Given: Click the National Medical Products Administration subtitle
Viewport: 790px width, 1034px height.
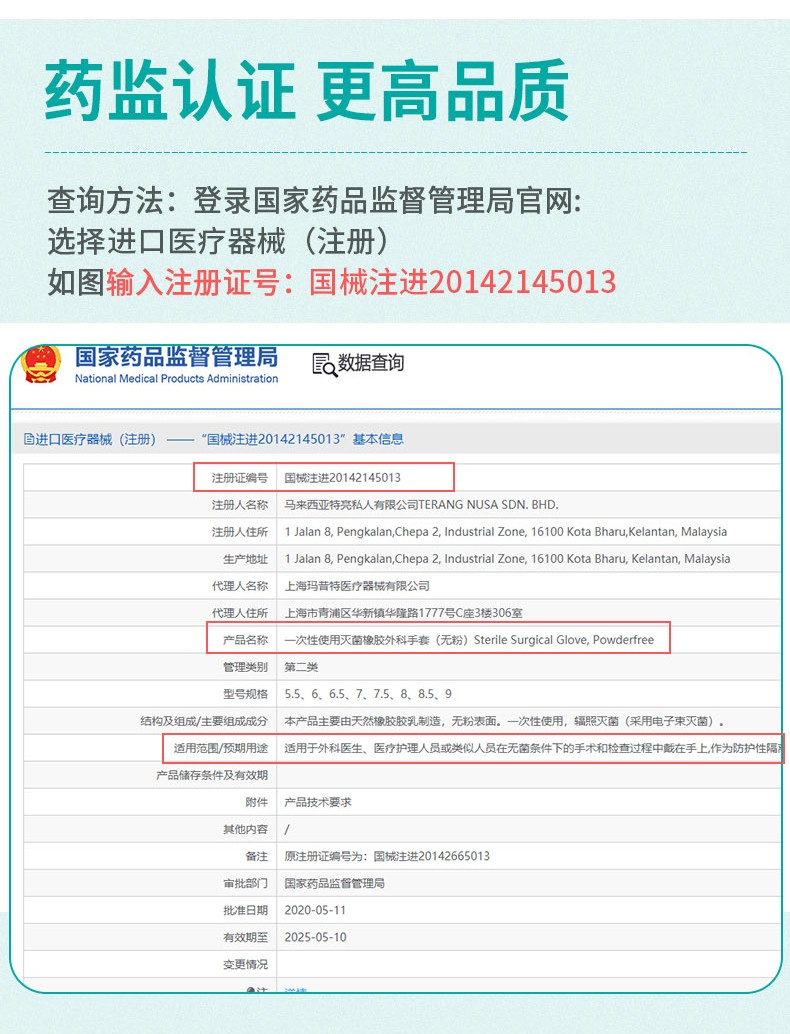Looking at the screenshot, I should coord(176,379).
